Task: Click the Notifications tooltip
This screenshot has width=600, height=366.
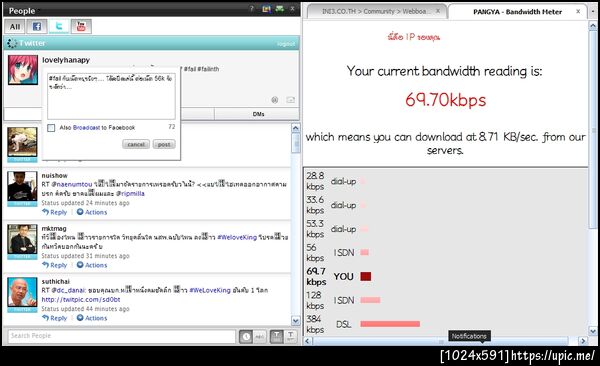Action: (x=469, y=336)
